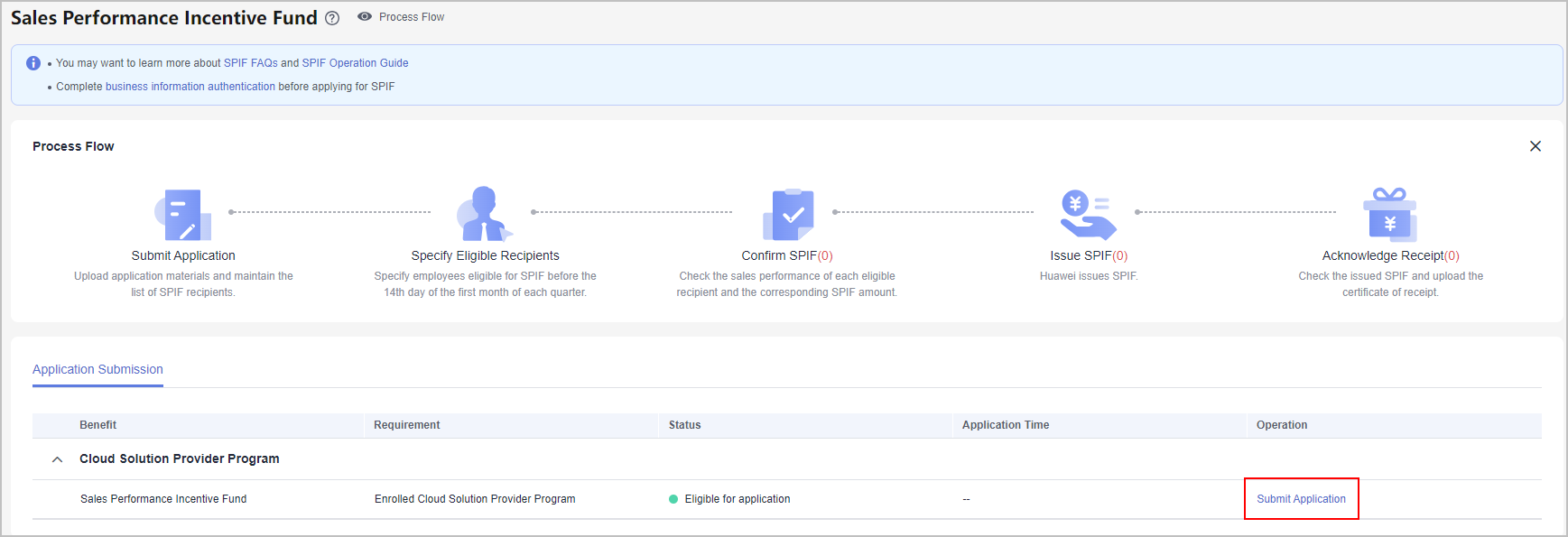Collapse Cloud Solution Provider Program row
Screen dimensions: 1568x537
[57, 459]
